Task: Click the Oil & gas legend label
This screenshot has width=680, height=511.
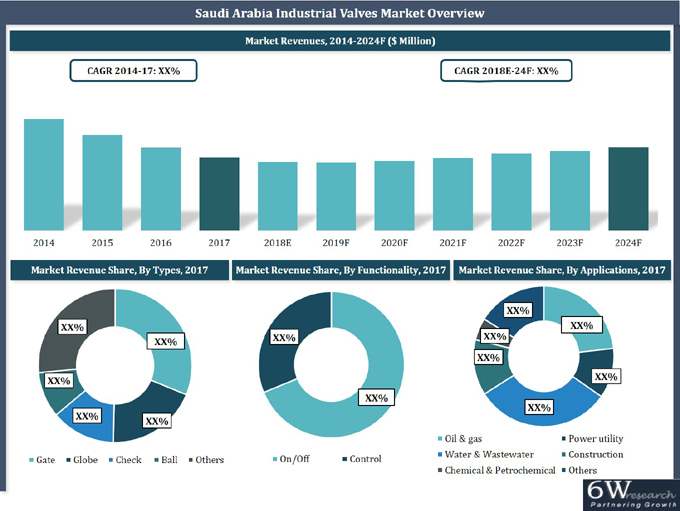Action: [464, 439]
